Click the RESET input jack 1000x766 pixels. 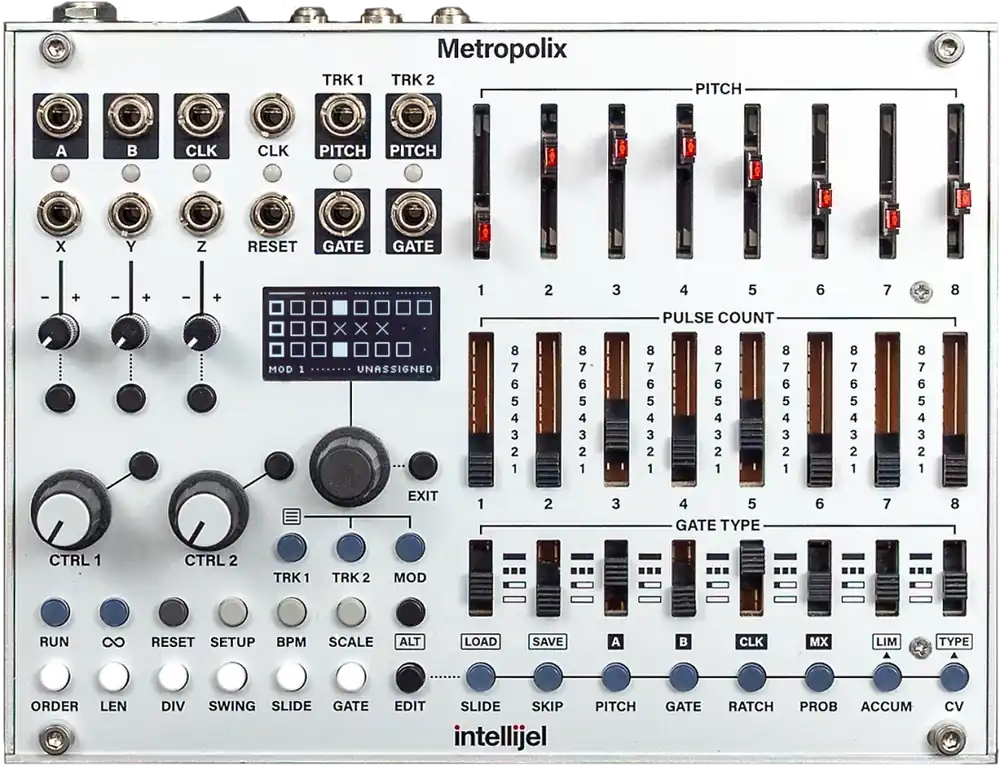(x=272, y=214)
